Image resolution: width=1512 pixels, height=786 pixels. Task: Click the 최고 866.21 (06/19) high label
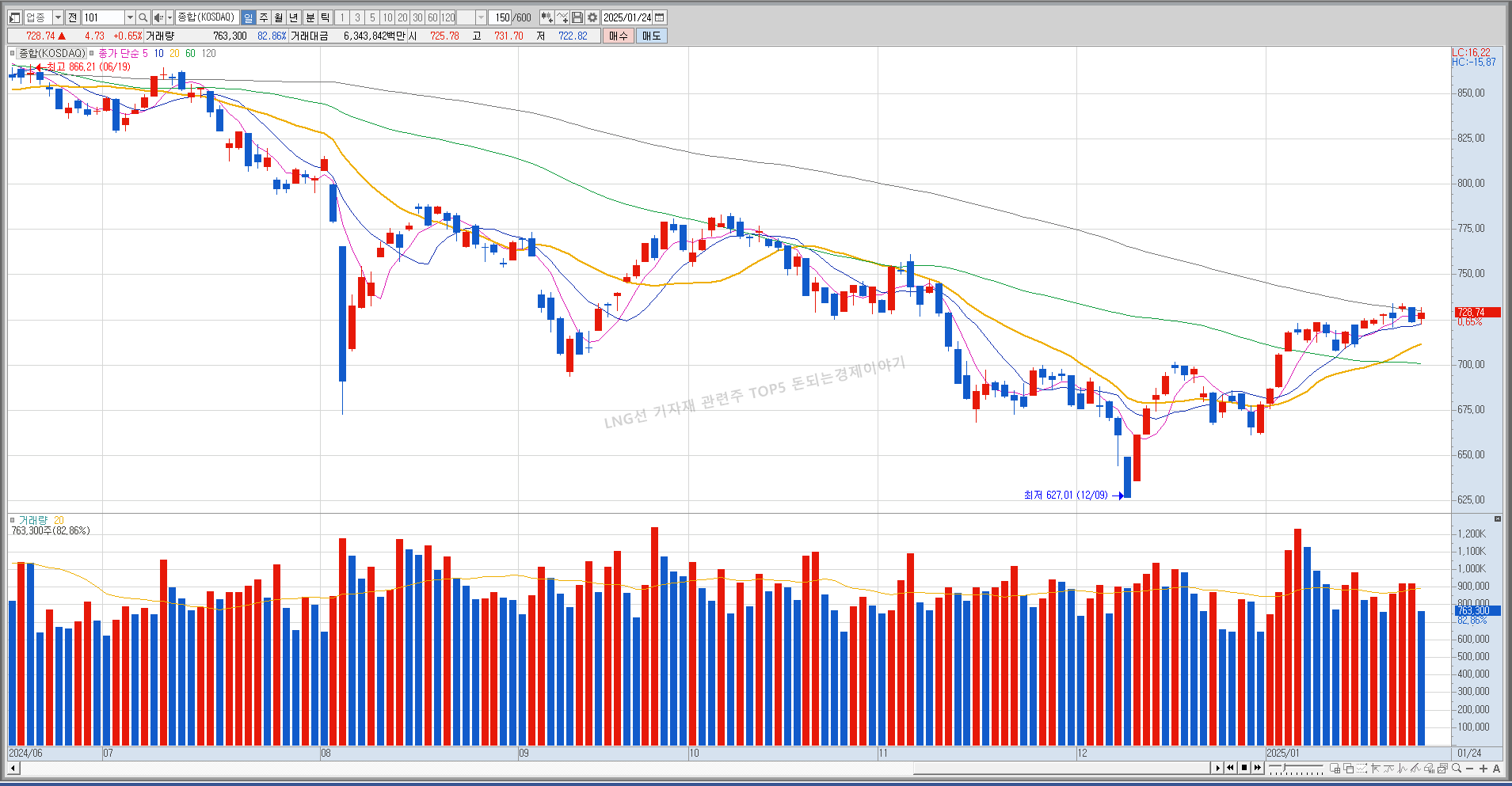88,66
